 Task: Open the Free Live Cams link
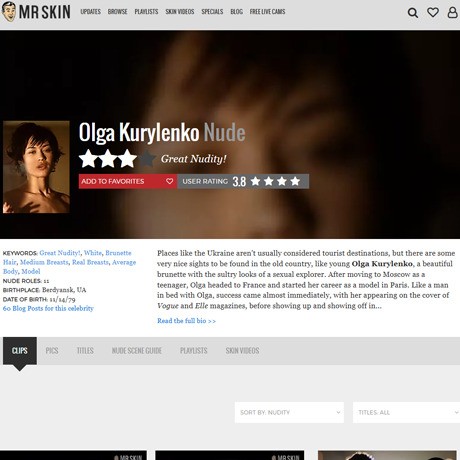267,12
